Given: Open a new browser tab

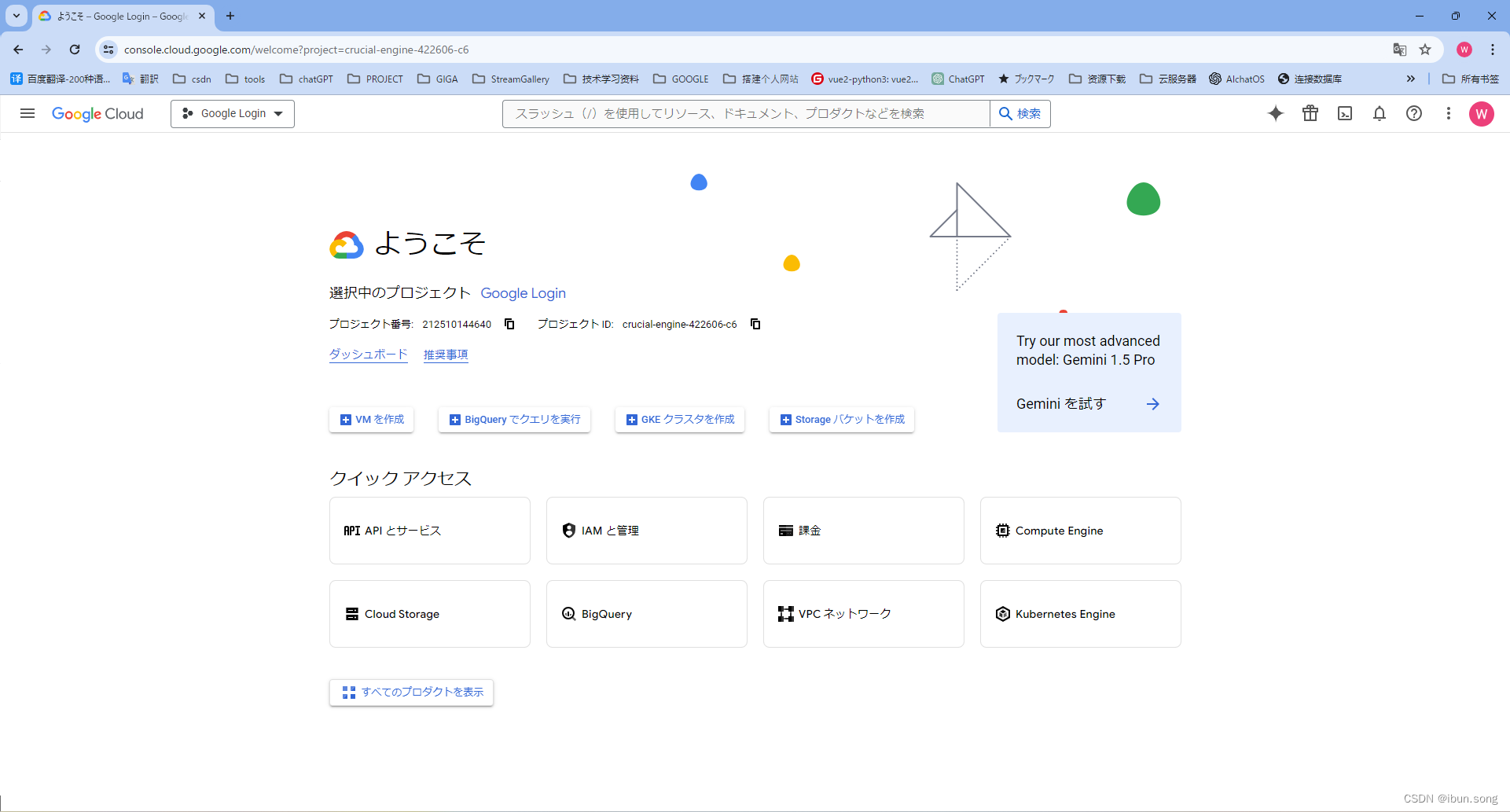Looking at the screenshot, I should tap(230, 16).
